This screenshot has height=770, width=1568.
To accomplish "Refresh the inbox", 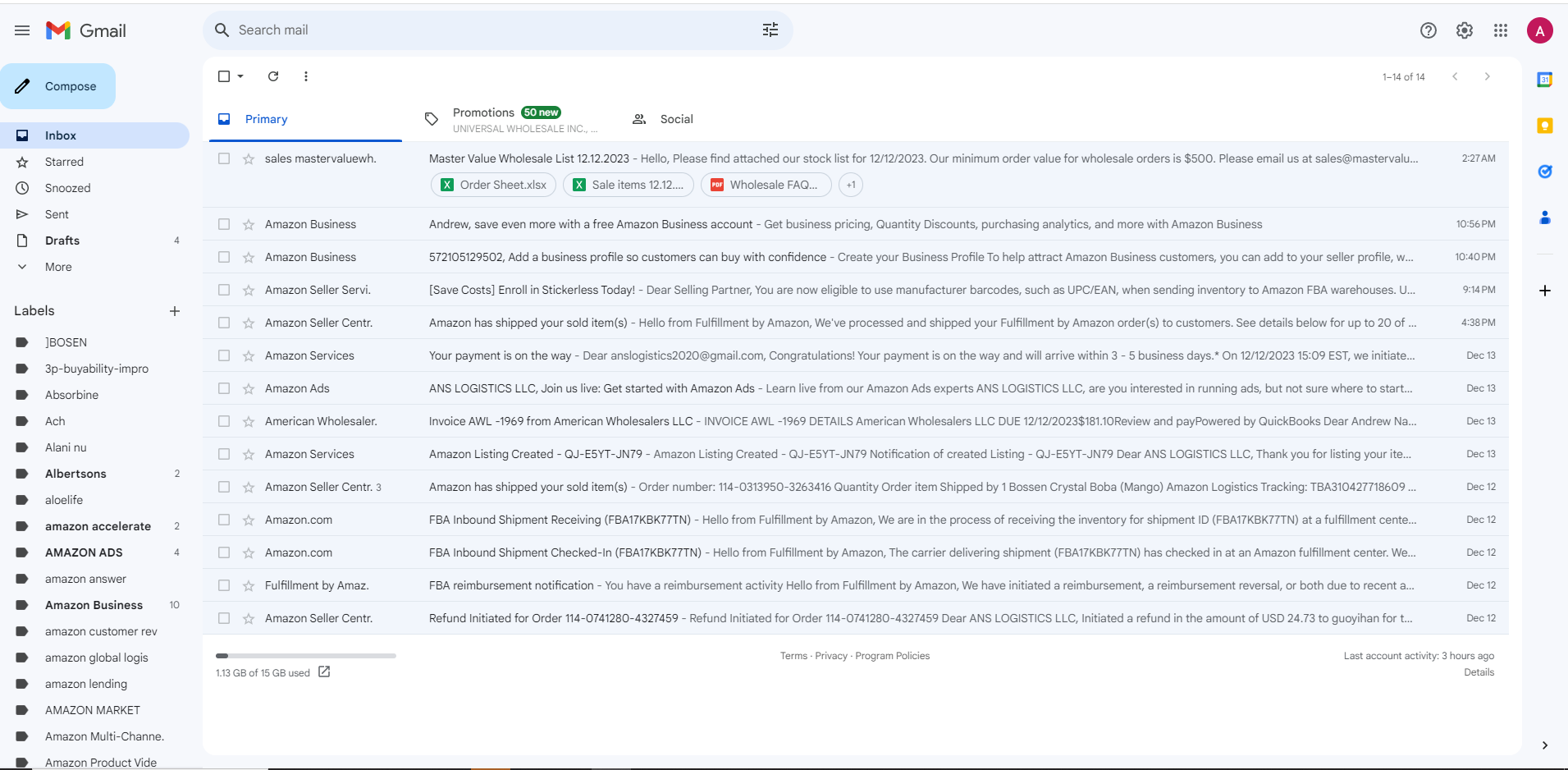I will click(273, 76).
